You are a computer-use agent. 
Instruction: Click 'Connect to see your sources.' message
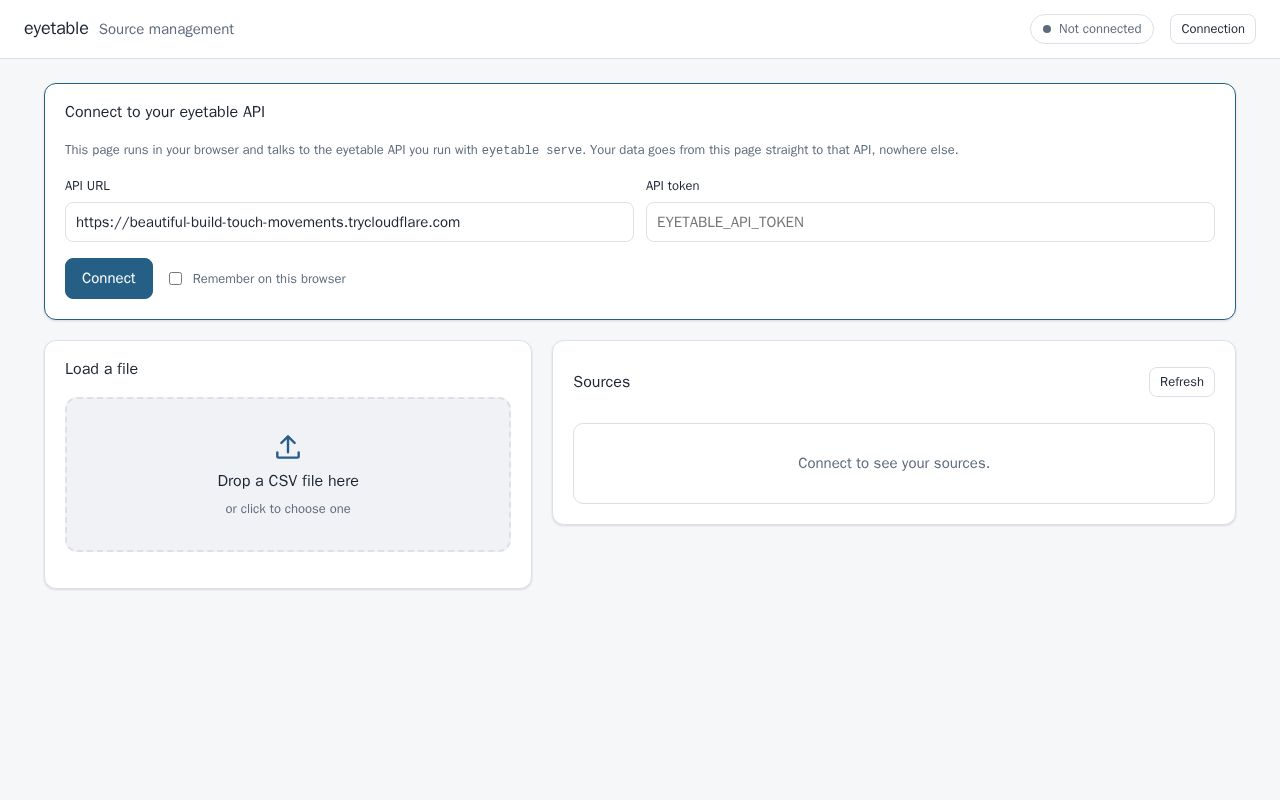coord(894,463)
